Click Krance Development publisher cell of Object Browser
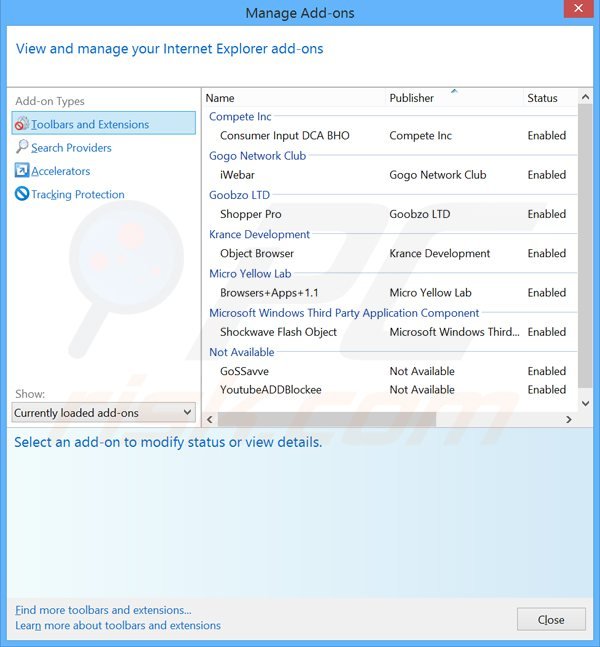 coord(439,253)
